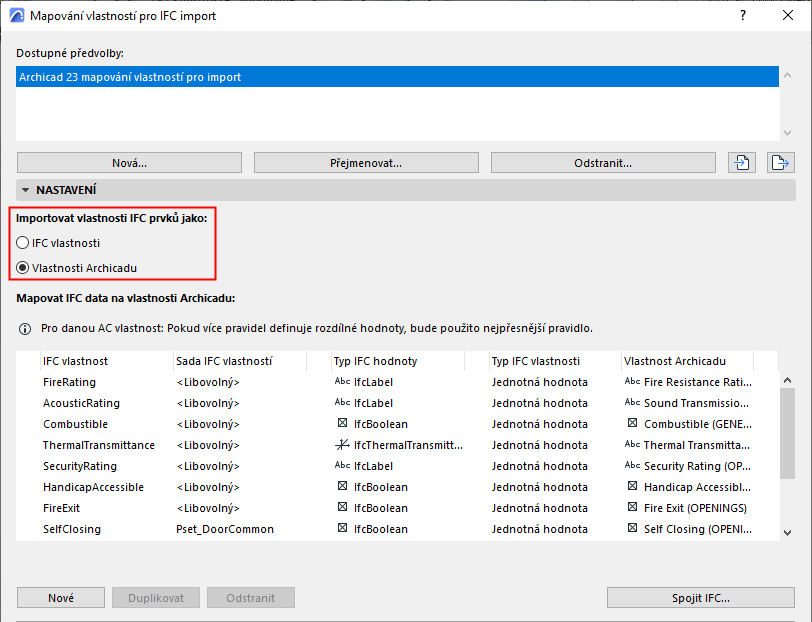The width and height of the screenshot is (812, 622).
Task: Click the Archicad logo in the title bar
Action: tap(16, 16)
